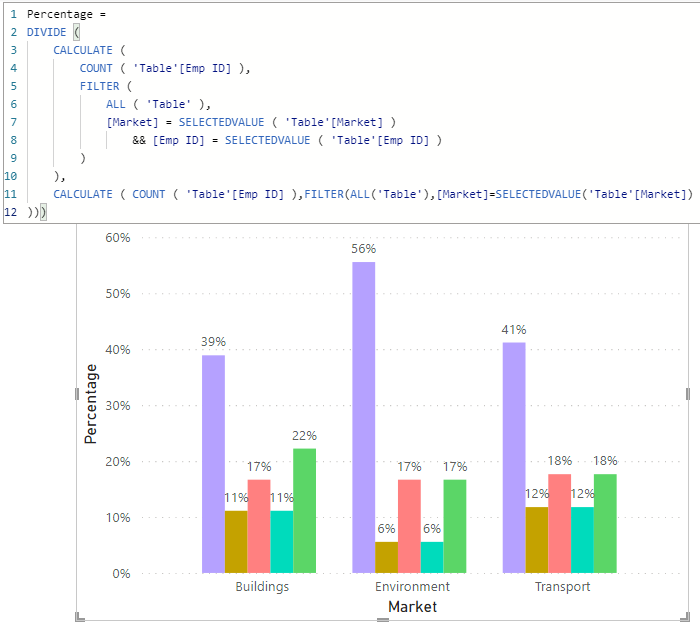Select the red Buildings bar labeled 17%

259,526
